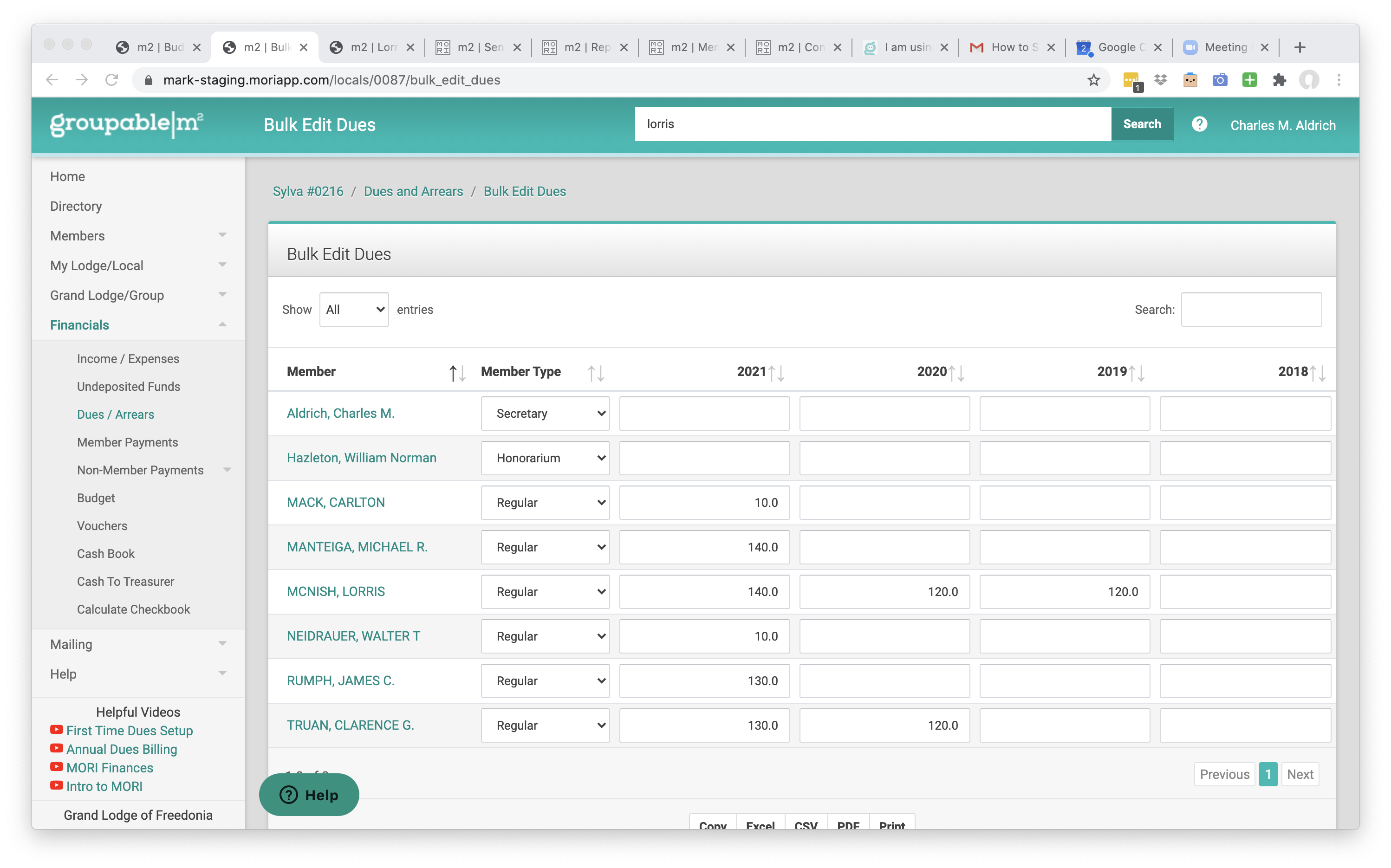Switch to the Google Calendar tab
This screenshot has height=868, width=1391.
1119,47
